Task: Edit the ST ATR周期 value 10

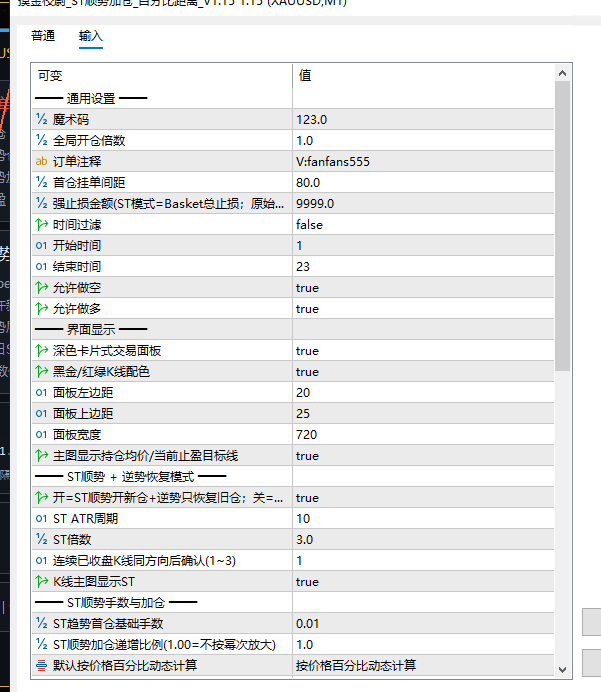Action: pos(423,519)
